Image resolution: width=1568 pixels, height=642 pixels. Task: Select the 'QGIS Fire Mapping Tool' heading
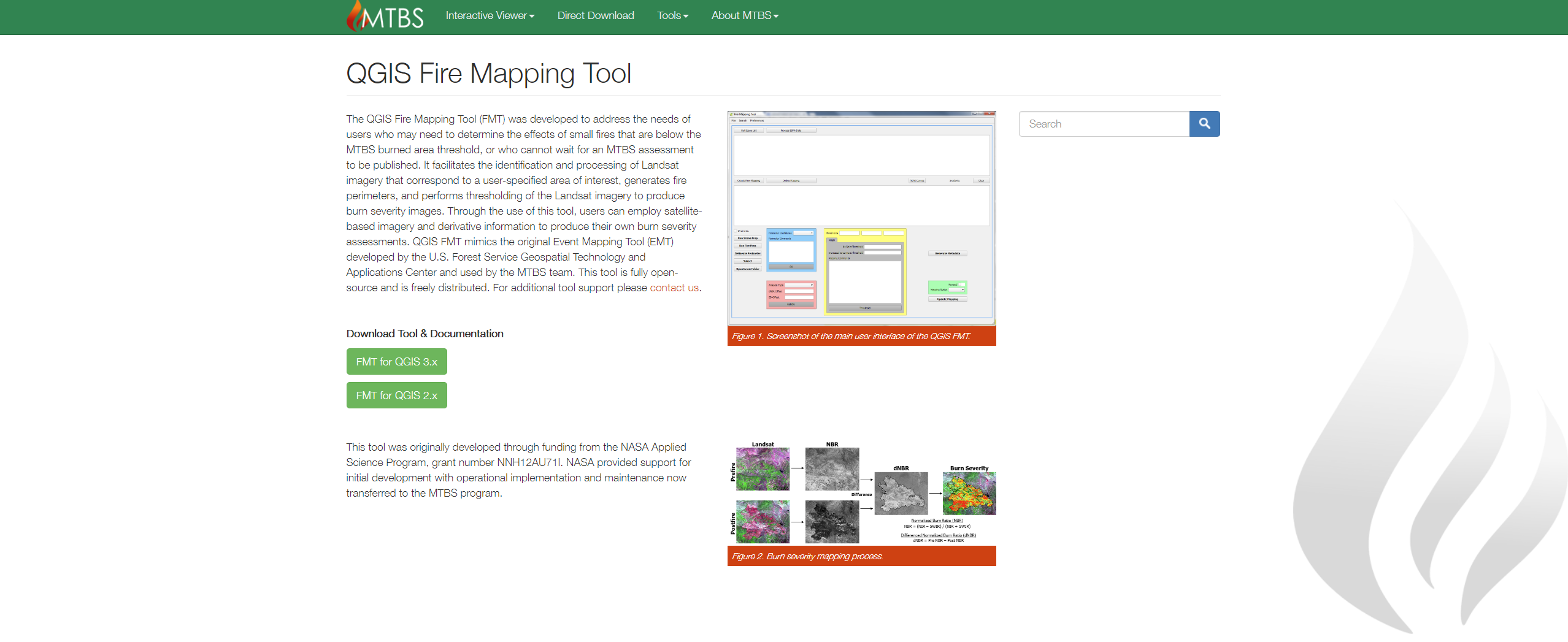tap(488, 74)
